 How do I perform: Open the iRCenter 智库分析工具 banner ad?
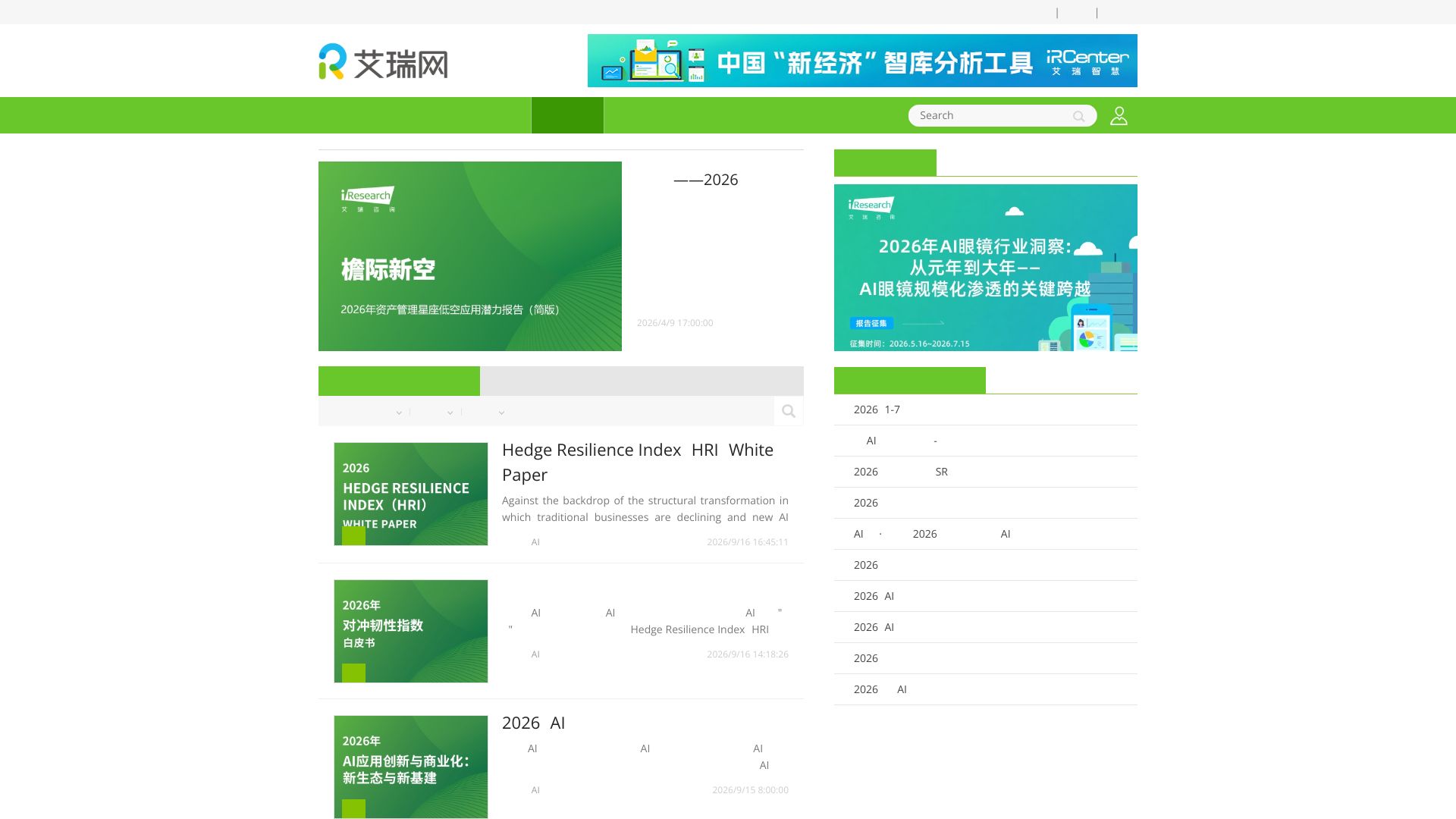862,61
